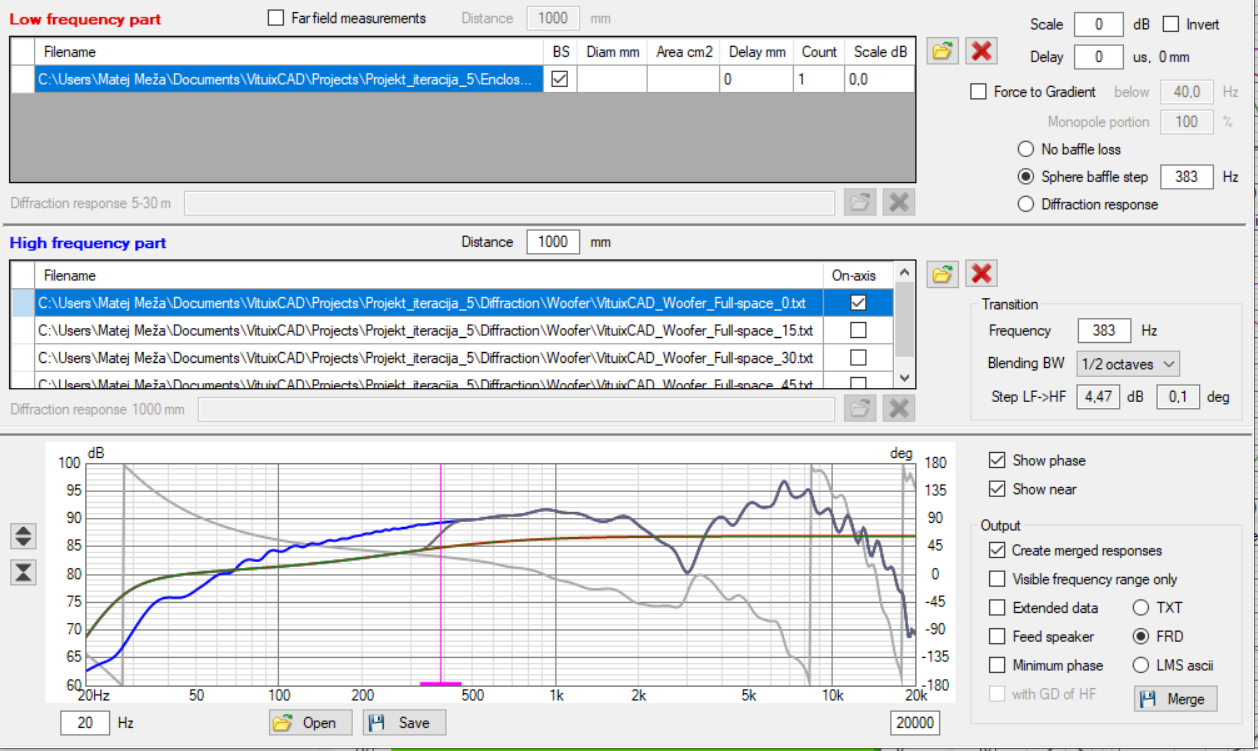Open high frequency files folder icon
The image size is (1258, 751).
943,274
